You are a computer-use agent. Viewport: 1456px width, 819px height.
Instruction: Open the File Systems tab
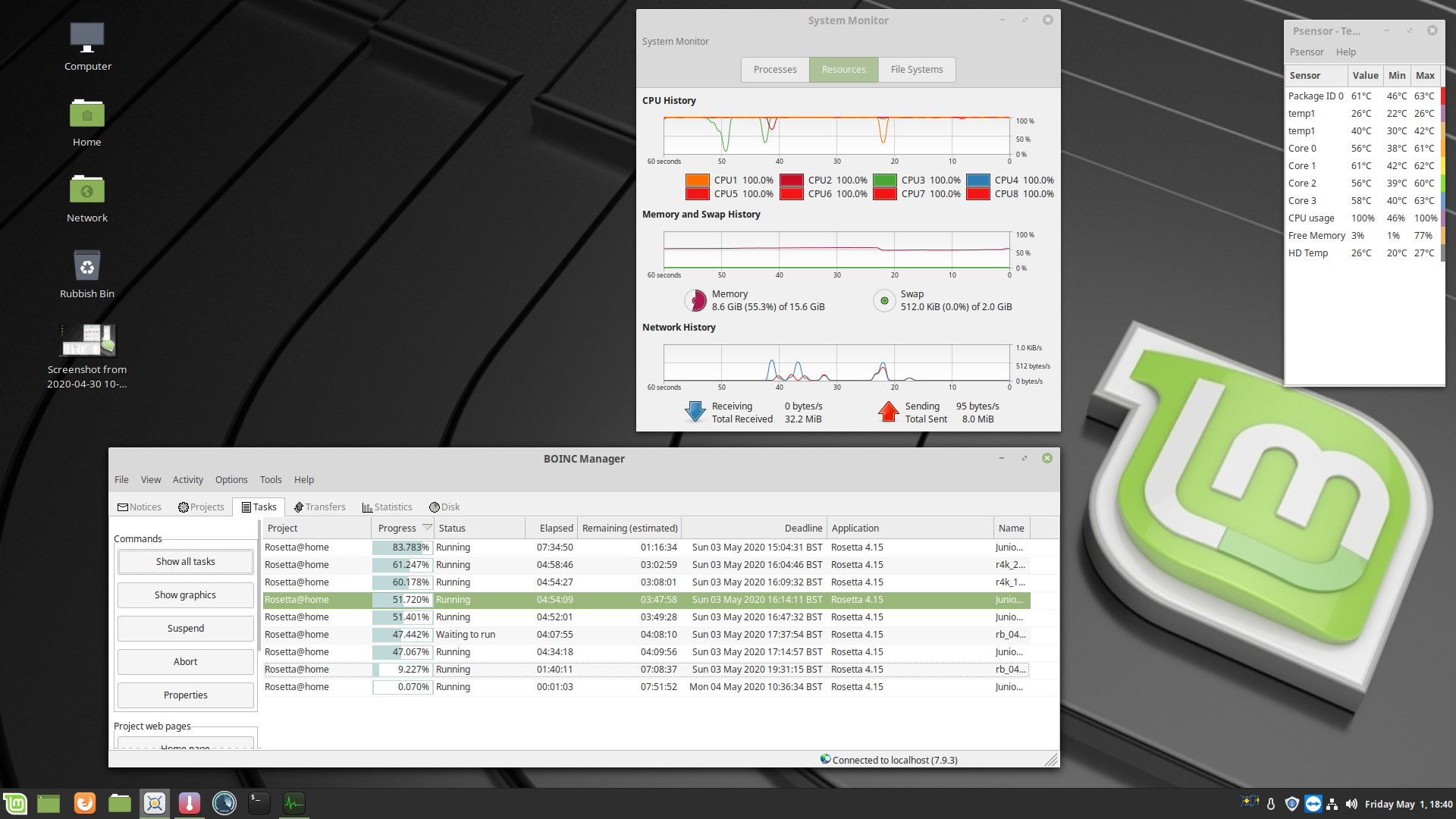click(x=917, y=69)
